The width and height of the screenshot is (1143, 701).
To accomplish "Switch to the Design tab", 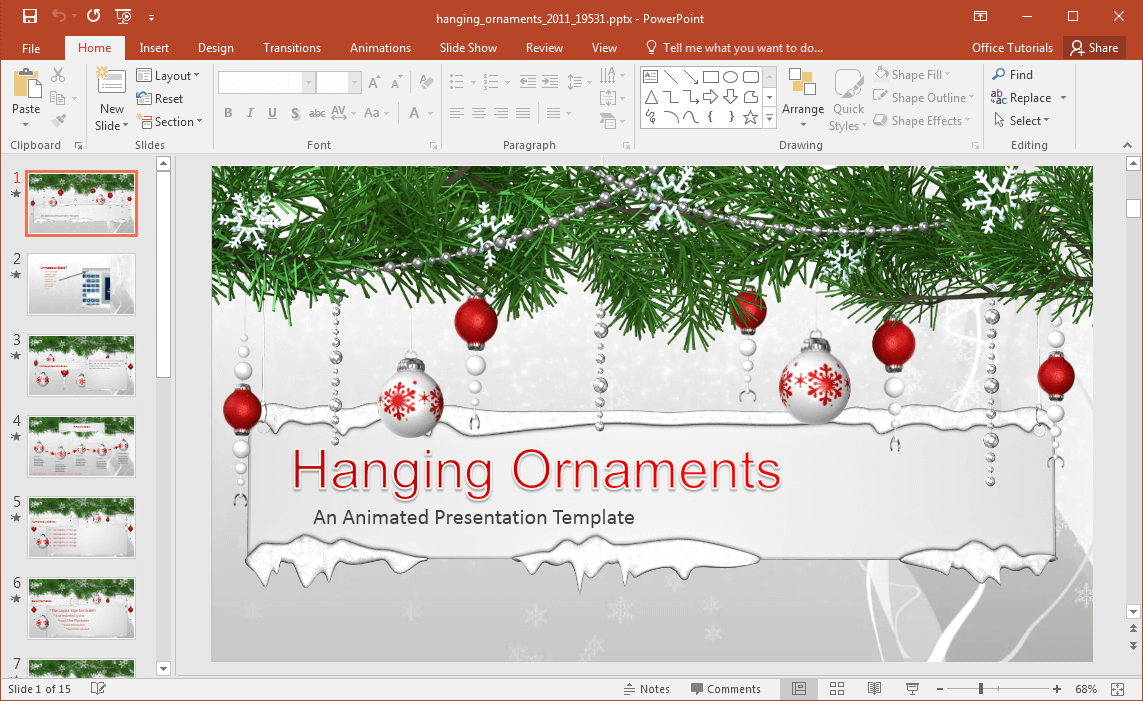I will tap(216, 48).
